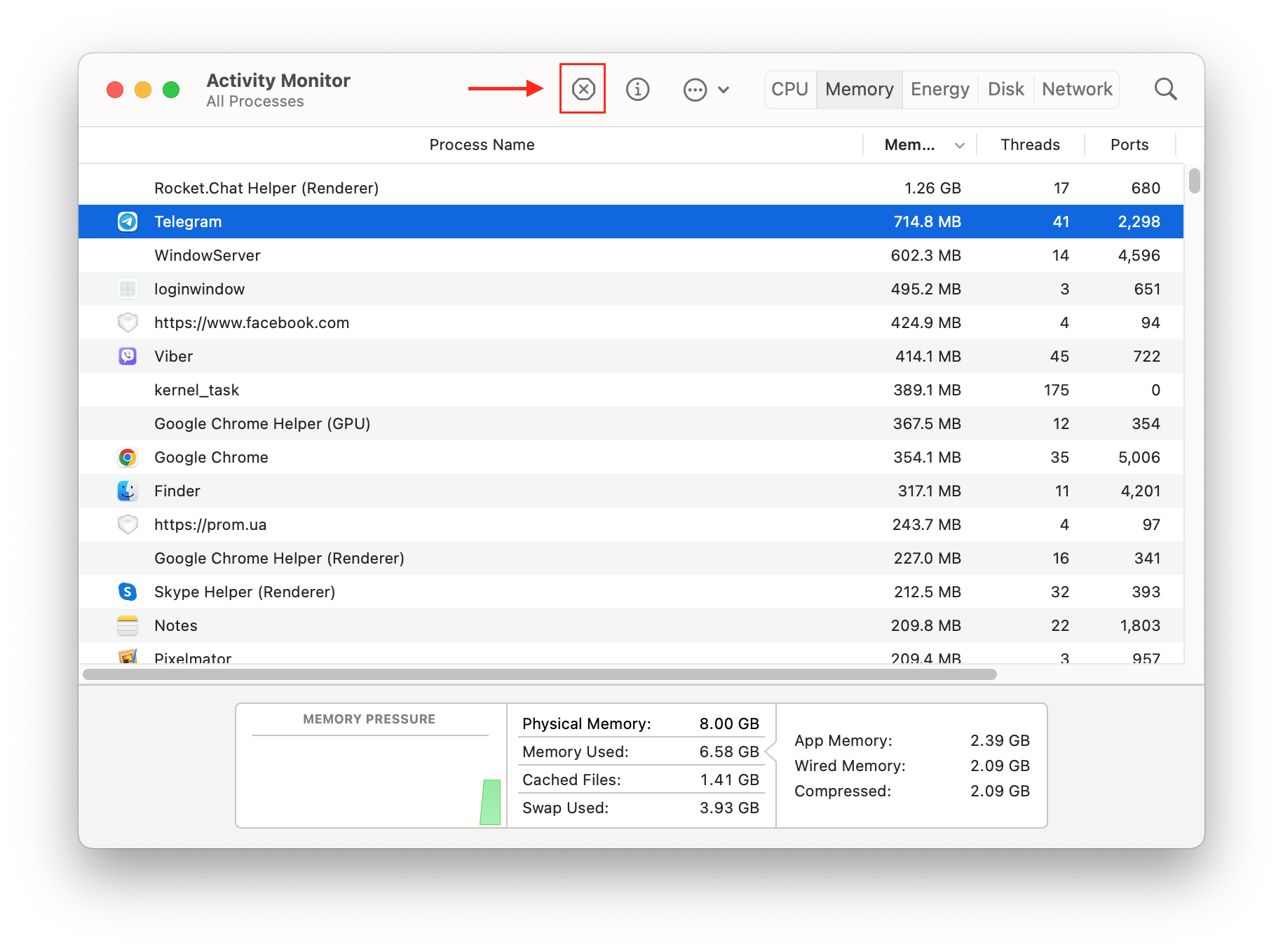Click the Swap Used 3.93 GB value
This screenshot has width=1283, height=952.
(729, 808)
